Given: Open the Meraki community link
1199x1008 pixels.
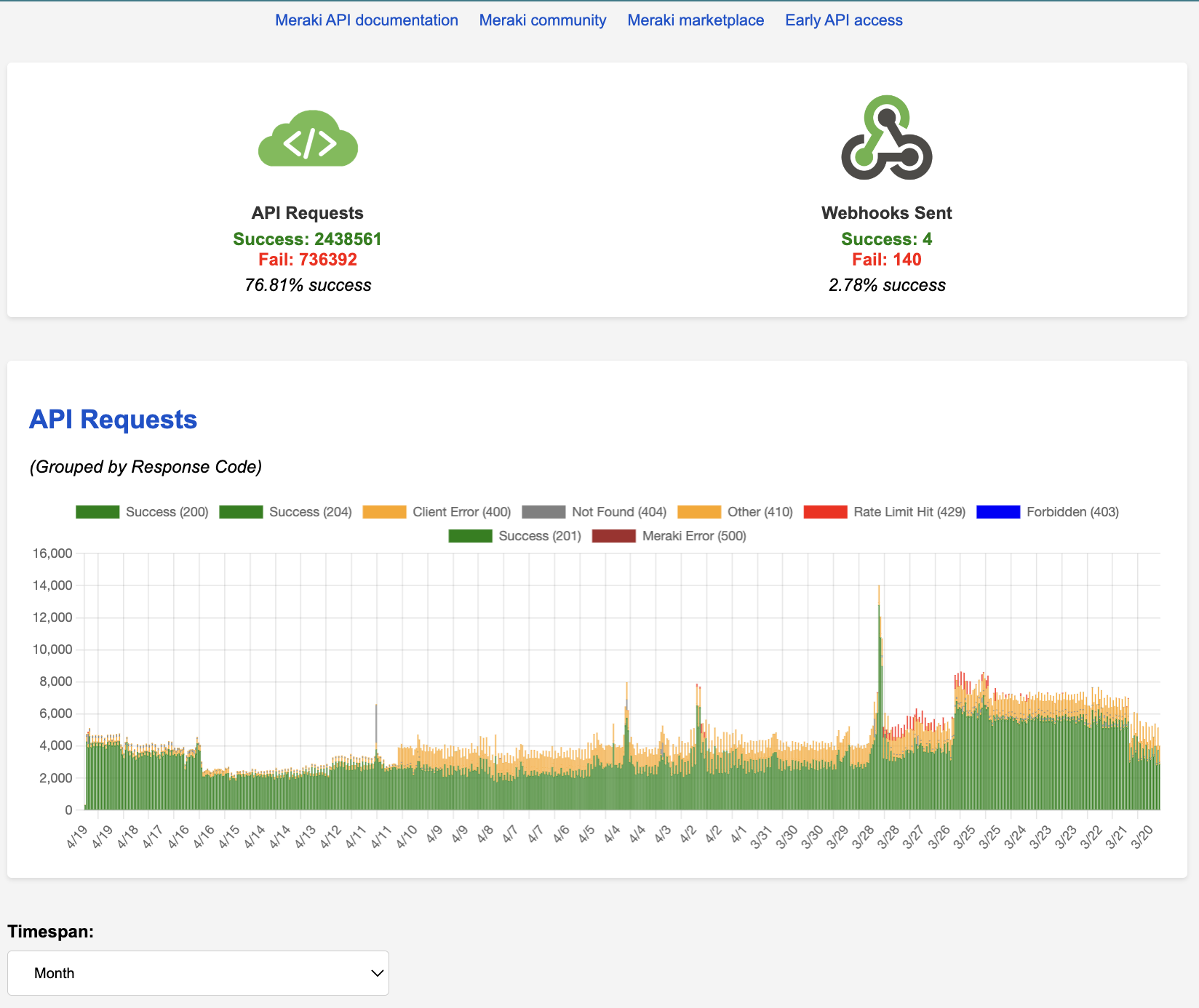Looking at the screenshot, I should (x=543, y=20).
